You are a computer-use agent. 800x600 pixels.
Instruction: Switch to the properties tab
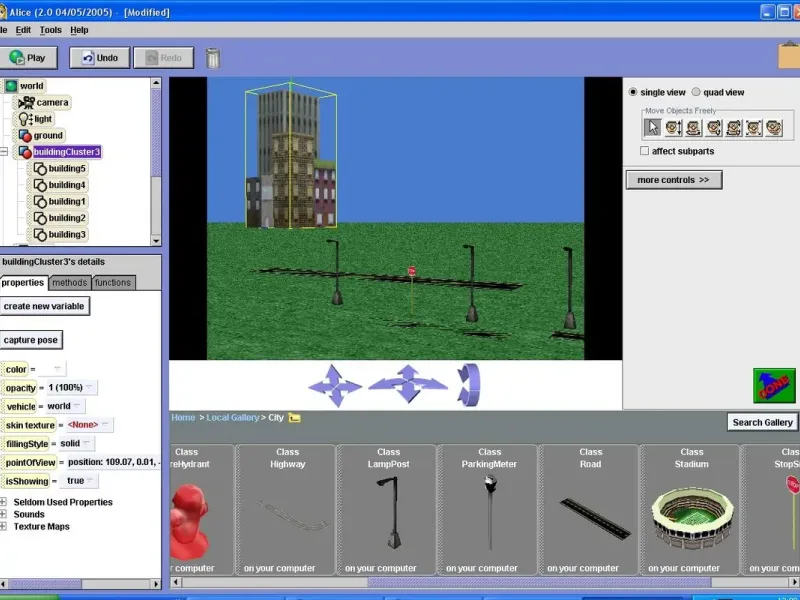click(x=23, y=283)
